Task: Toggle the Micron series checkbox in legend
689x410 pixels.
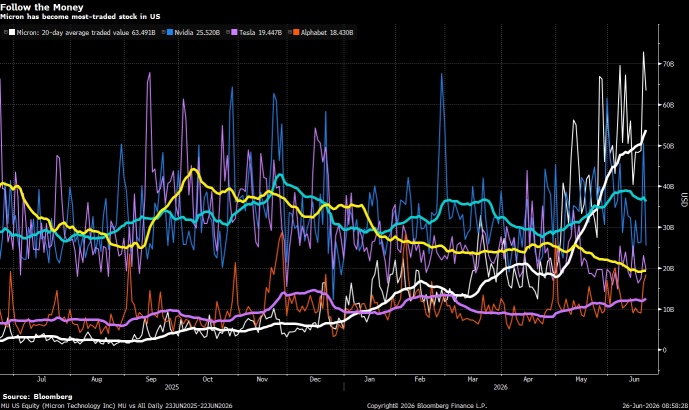Action: [x=6, y=32]
